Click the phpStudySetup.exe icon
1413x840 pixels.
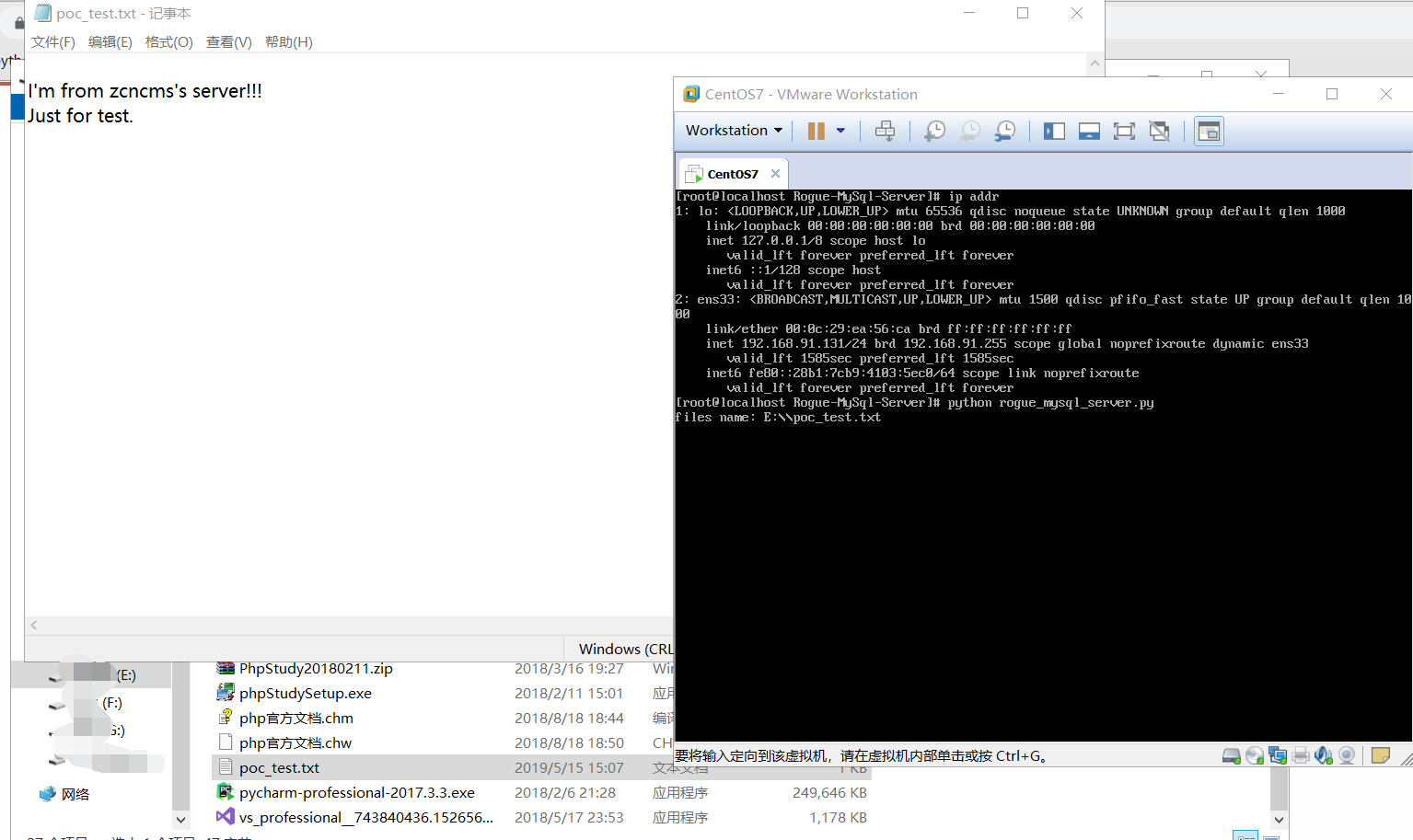[225, 692]
